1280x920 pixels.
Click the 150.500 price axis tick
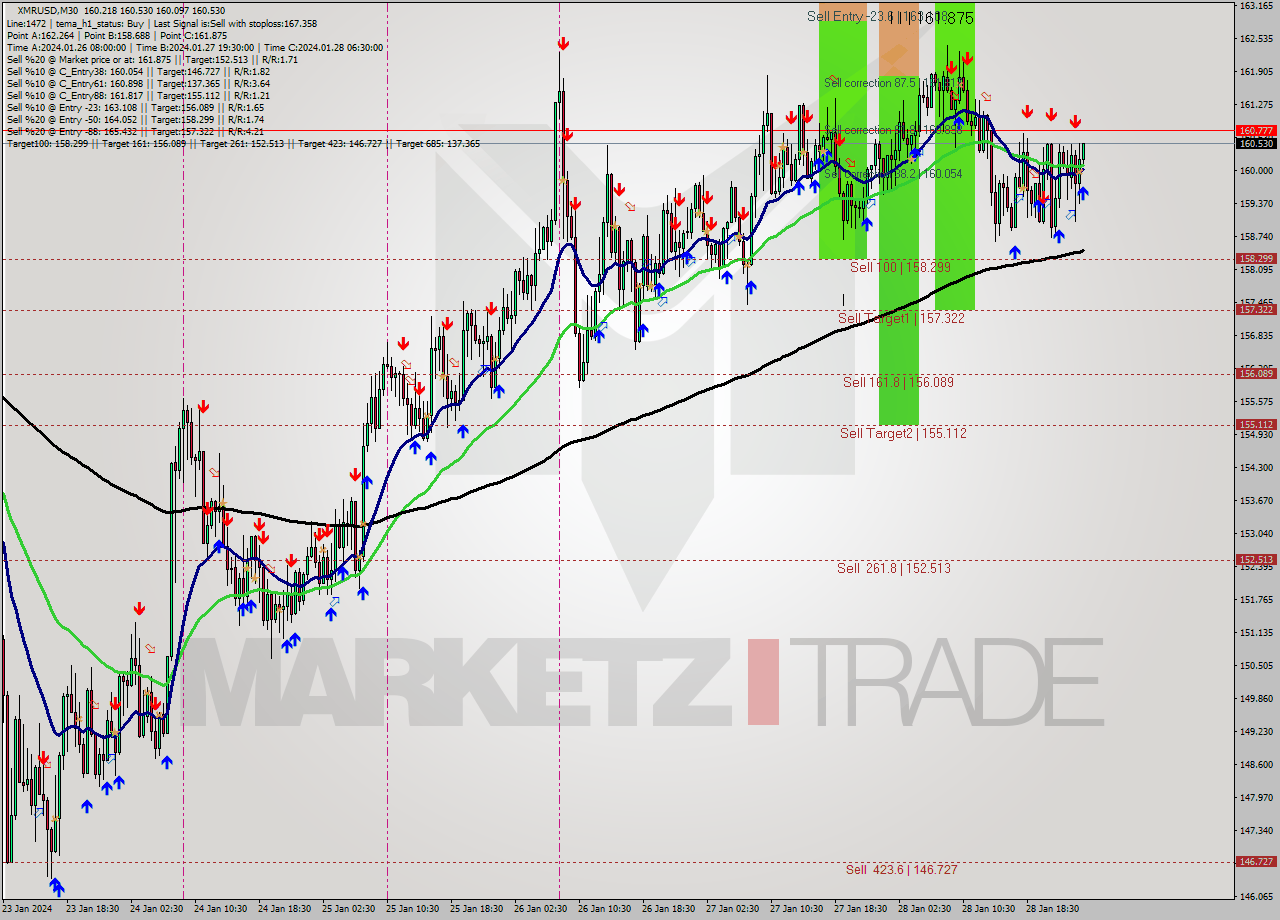[1256, 666]
